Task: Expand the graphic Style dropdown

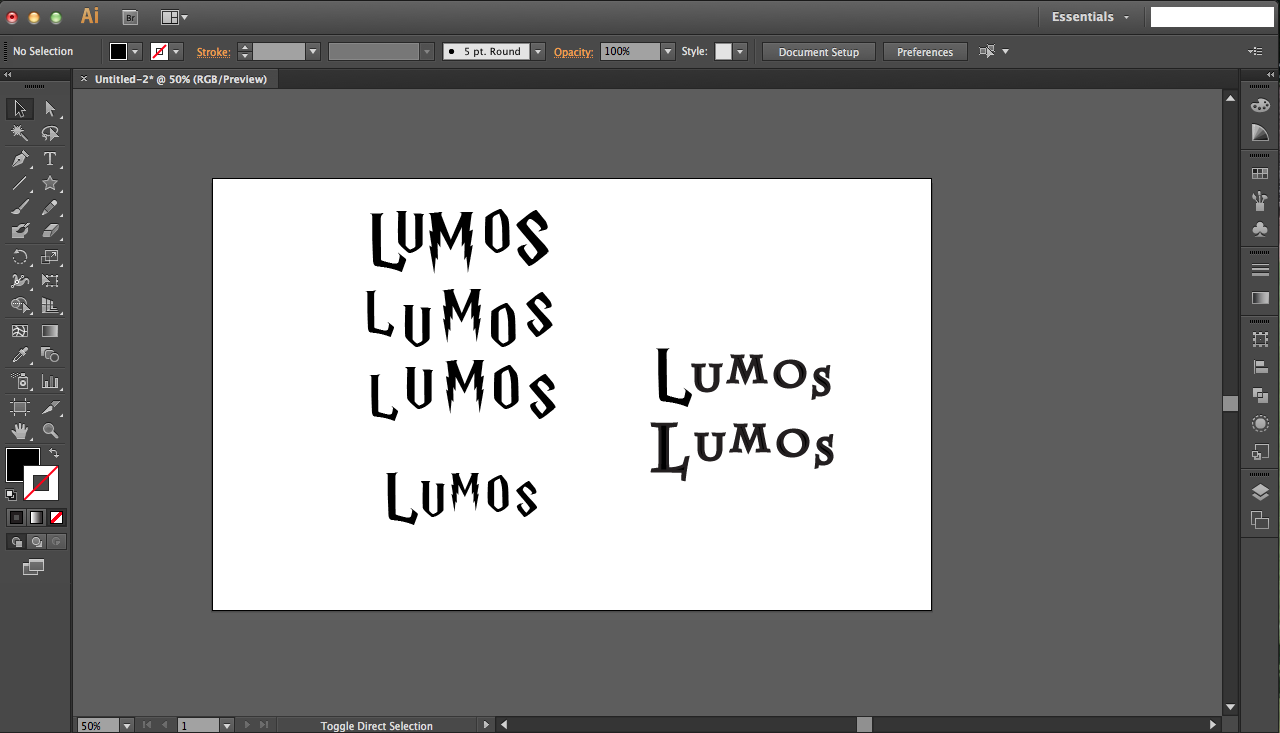Action: click(x=741, y=51)
